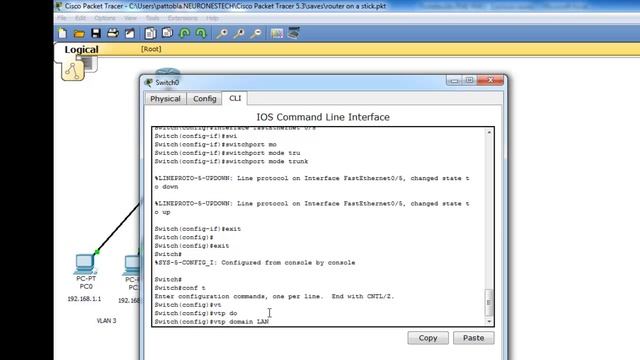The height and width of the screenshot is (360, 640).
Task: Open the Activity Wizard toolbar icon
Action: [x=129, y=33]
